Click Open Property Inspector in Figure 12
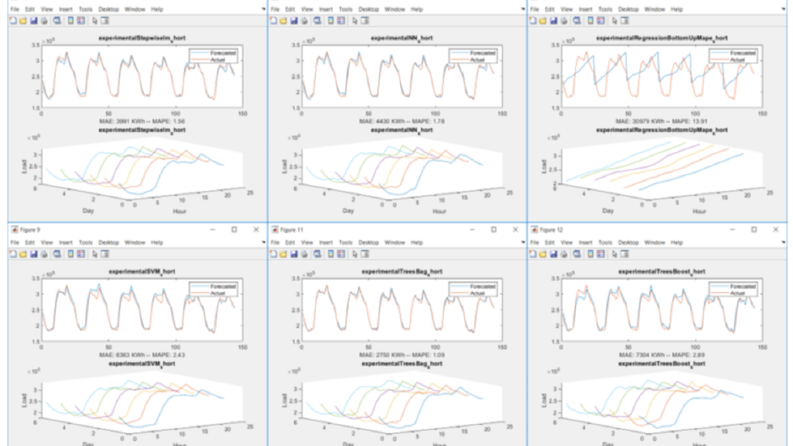The height and width of the screenshot is (446, 793). (625, 254)
